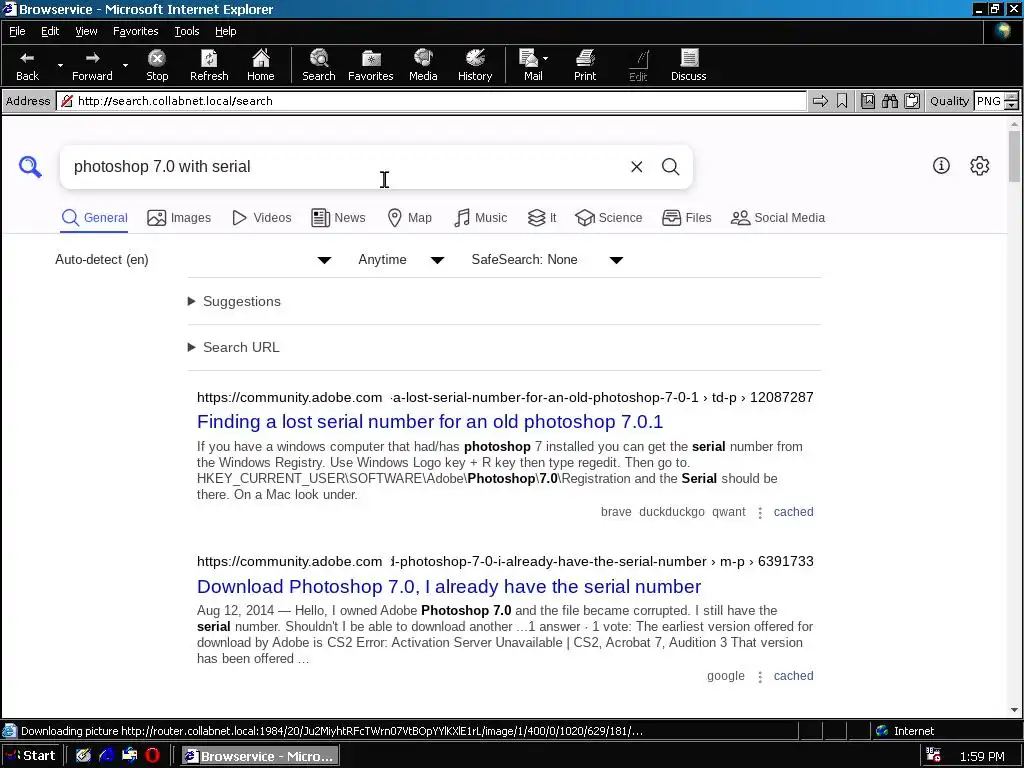Switch to the News search tab
Viewport: 1024px width, 768px height.
(338, 218)
